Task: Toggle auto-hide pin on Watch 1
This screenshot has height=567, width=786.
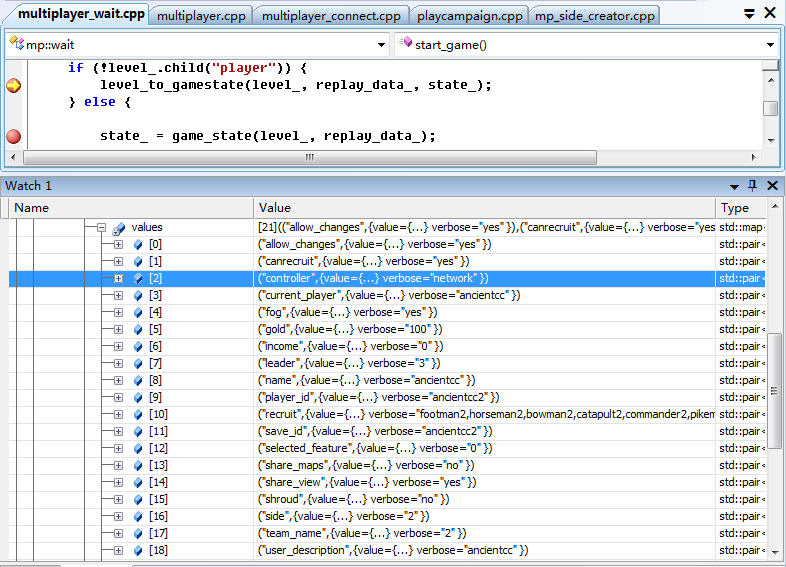Action: click(x=752, y=185)
